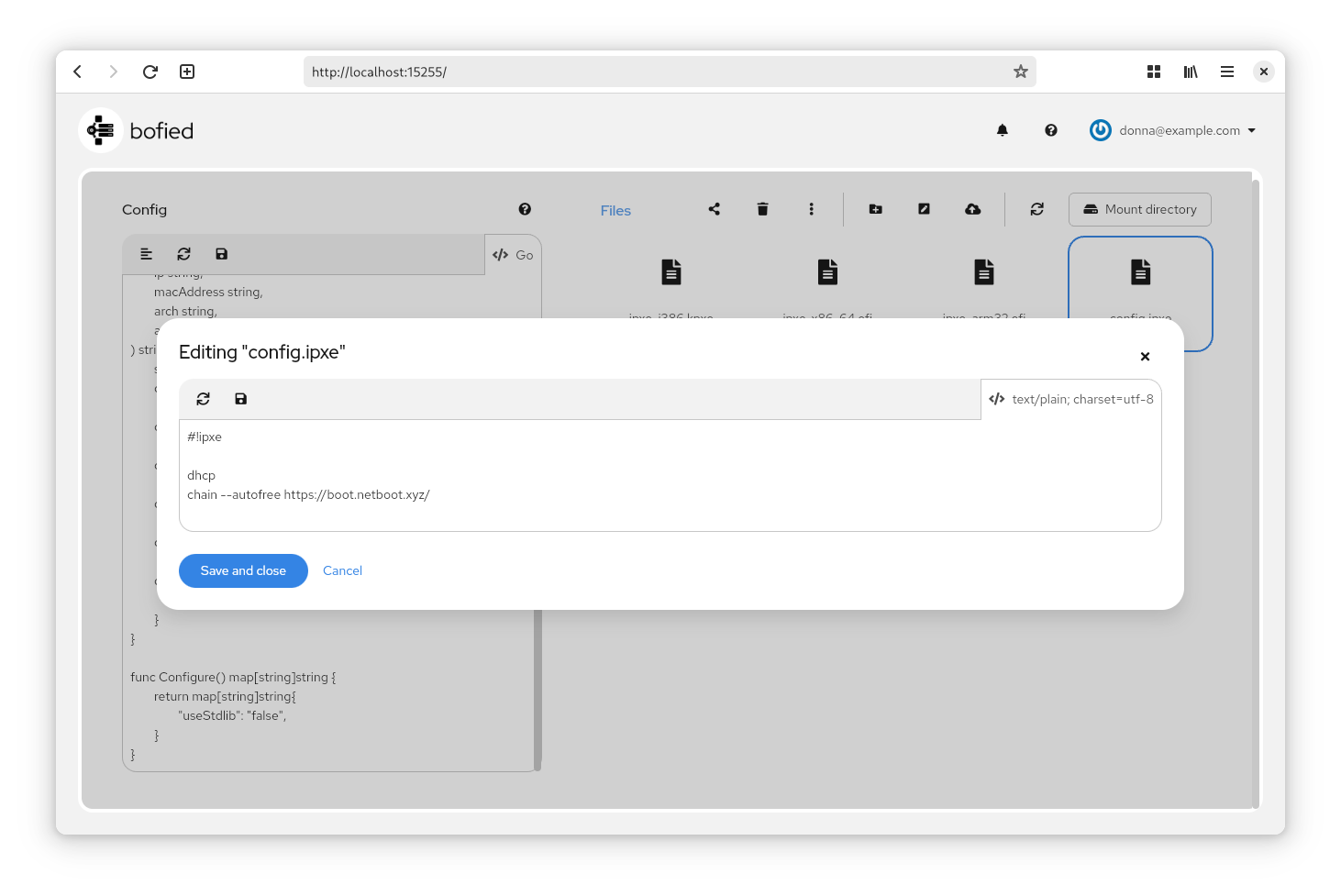Click the browser bookmark star icon

pyautogui.click(x=1020, y=72)
